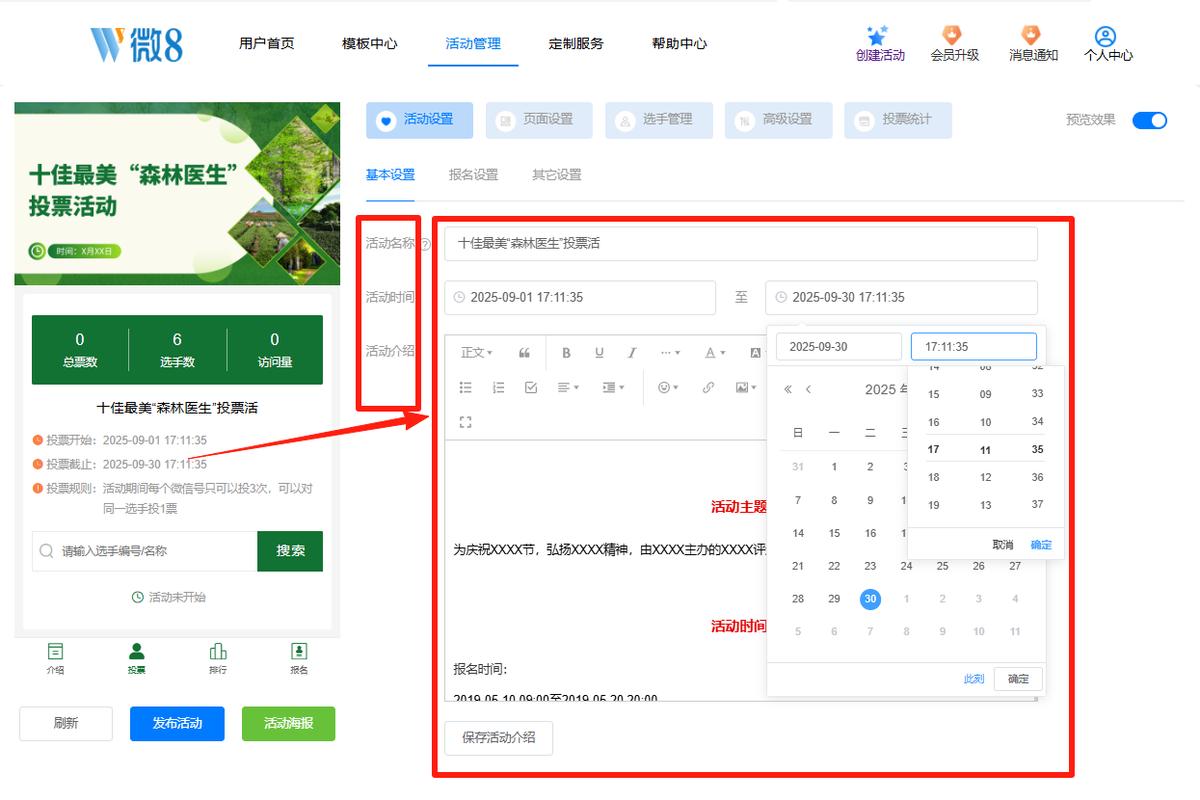This screenshot has width=1200, height=800.
Task: Expand the more text styles dropdown
Action: tap(670, 353)
